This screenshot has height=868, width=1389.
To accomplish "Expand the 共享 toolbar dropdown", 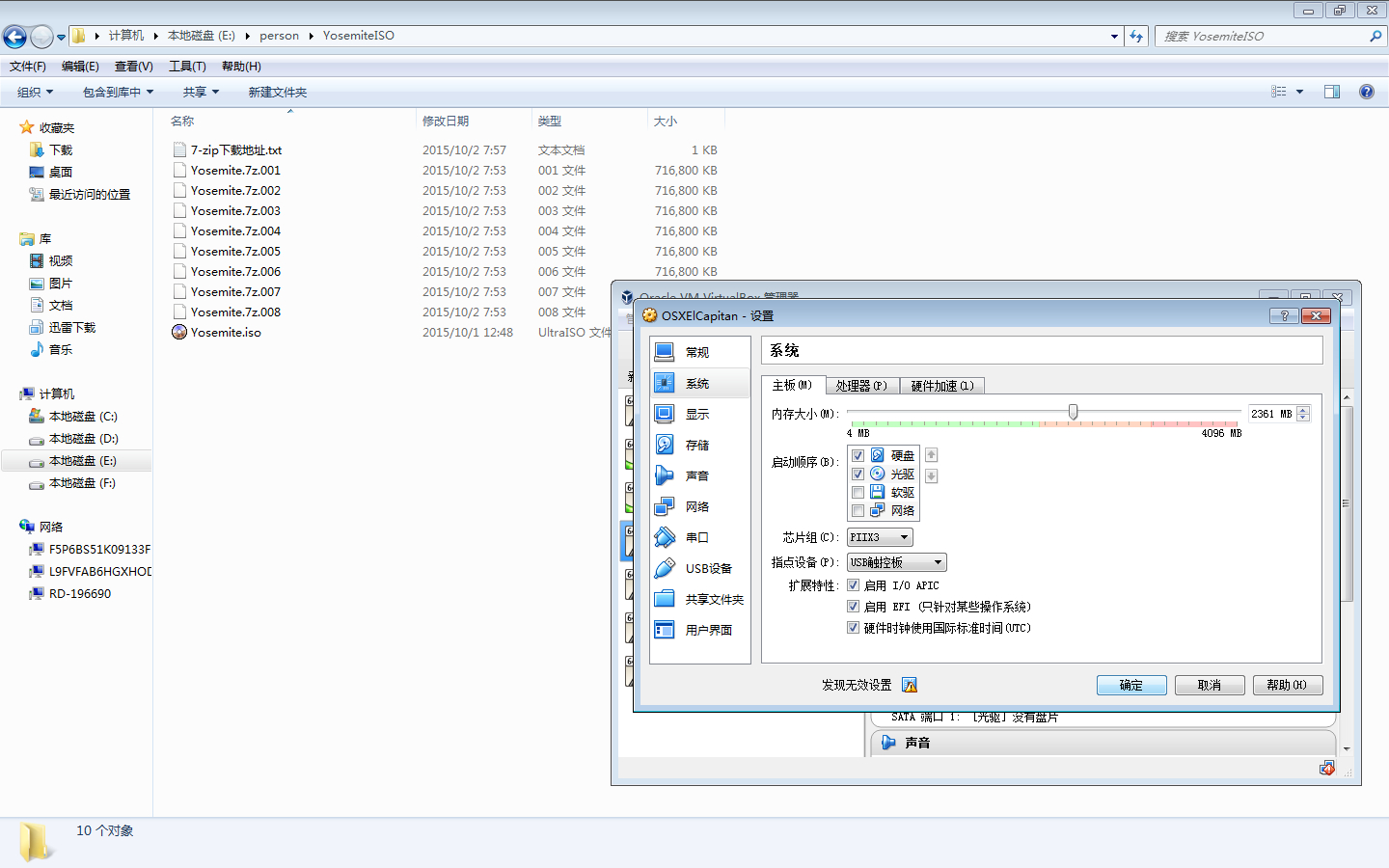I will click(201, 92).
